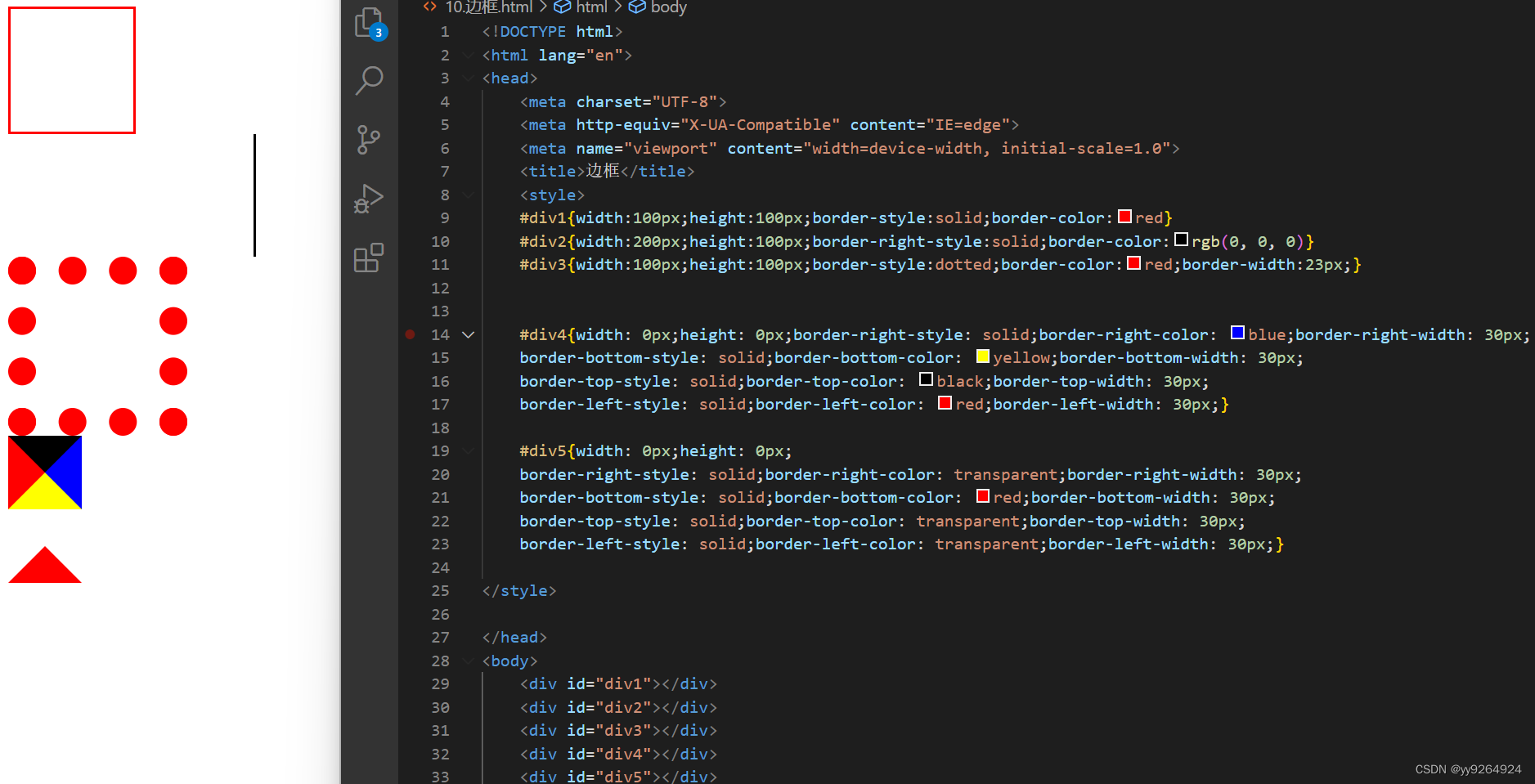1535x784 pixels.
Task: Open the yellow color swatch on line 15
Action: [x=982, y=356]
